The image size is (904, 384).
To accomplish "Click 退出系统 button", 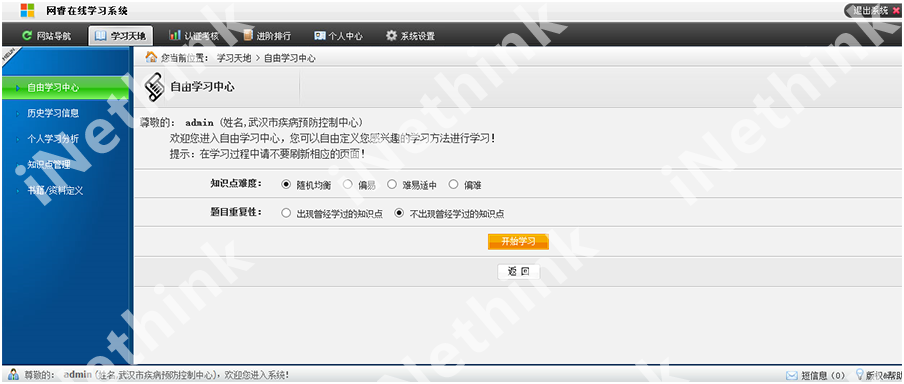I will [873, 10].
